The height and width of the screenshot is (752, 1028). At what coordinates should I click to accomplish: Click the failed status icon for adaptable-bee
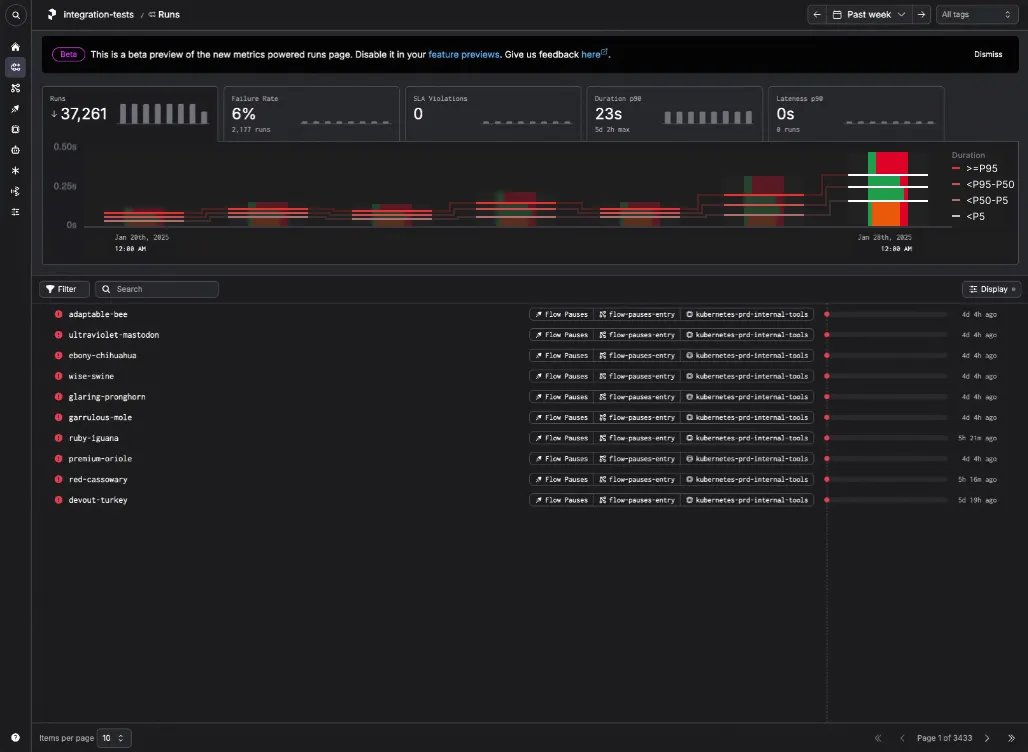click(x=58, y=314)
